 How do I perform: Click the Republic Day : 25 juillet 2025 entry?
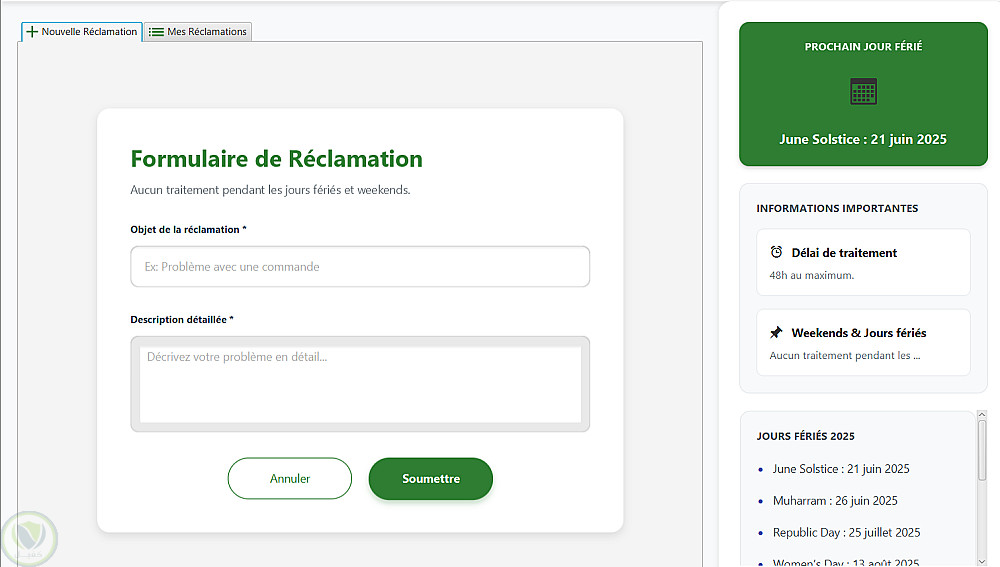pos(846,533)
